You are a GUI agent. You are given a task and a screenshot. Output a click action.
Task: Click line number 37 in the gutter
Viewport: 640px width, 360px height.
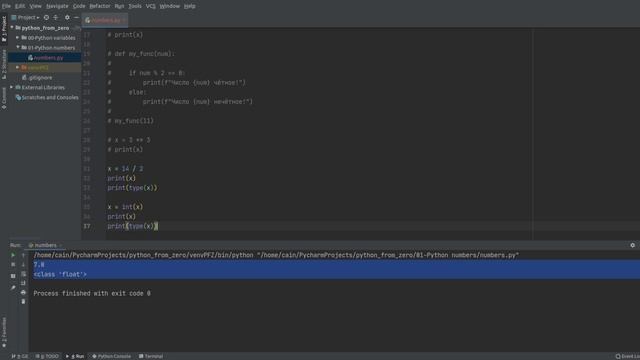pos(87,226)
